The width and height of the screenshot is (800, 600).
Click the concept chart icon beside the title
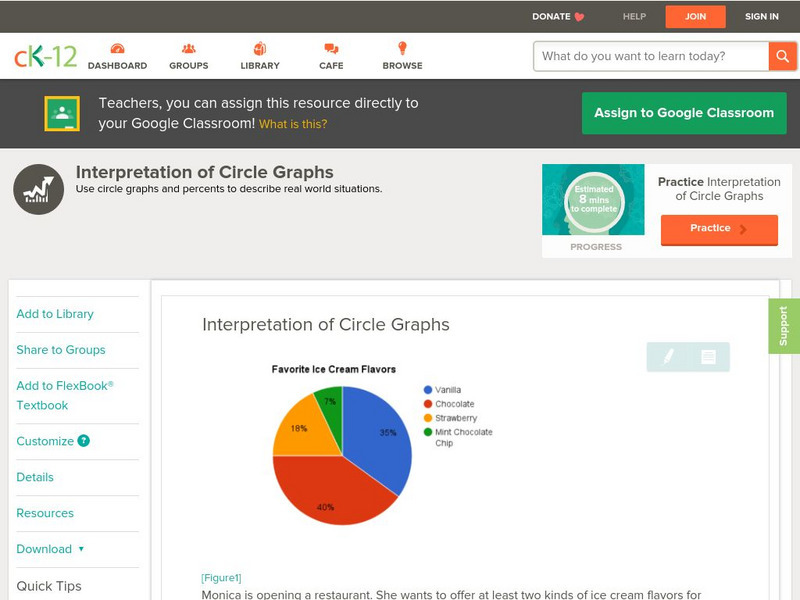pos(39,189)
